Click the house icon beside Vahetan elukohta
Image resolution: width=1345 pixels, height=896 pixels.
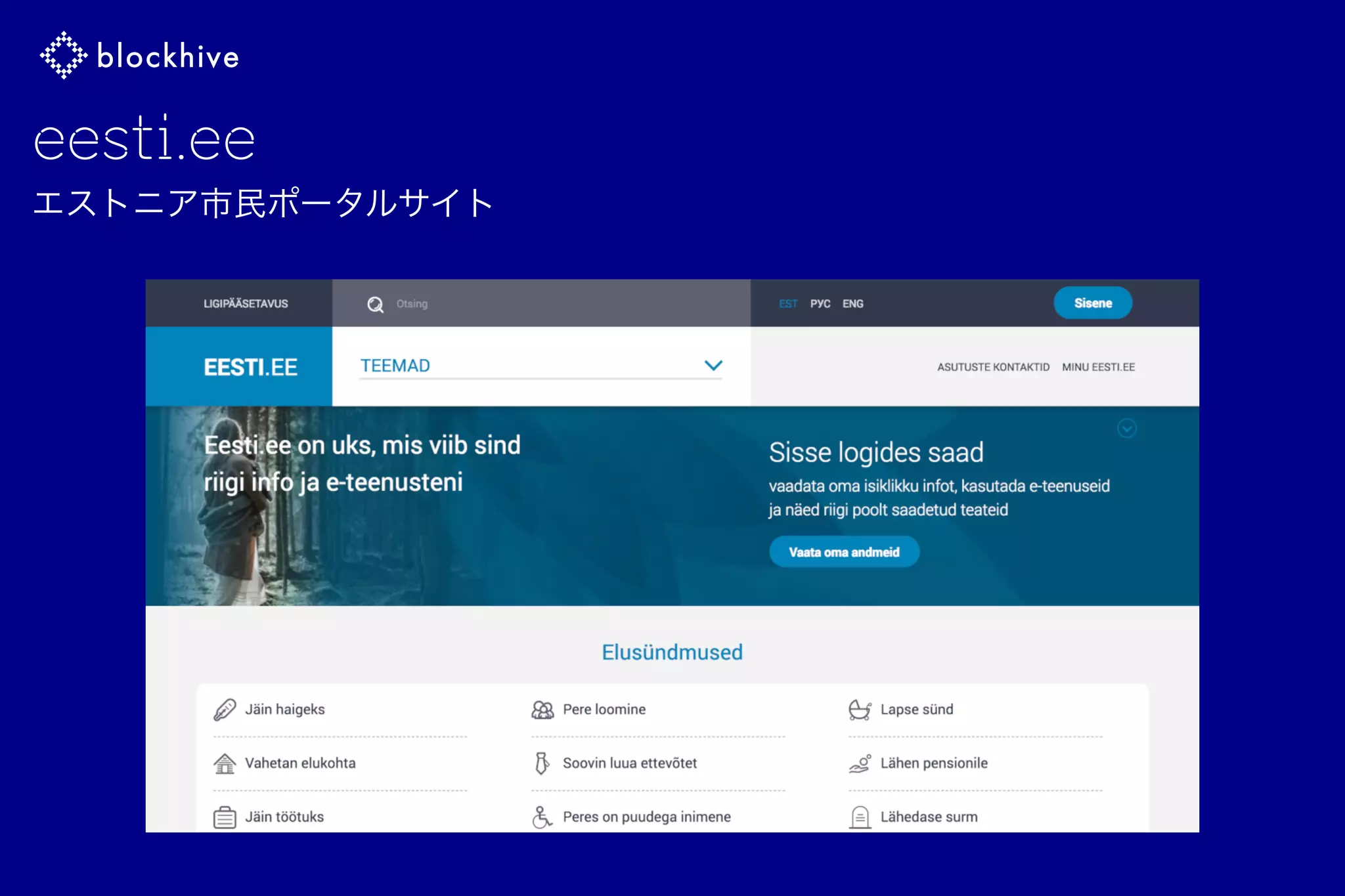pos(225,763)
